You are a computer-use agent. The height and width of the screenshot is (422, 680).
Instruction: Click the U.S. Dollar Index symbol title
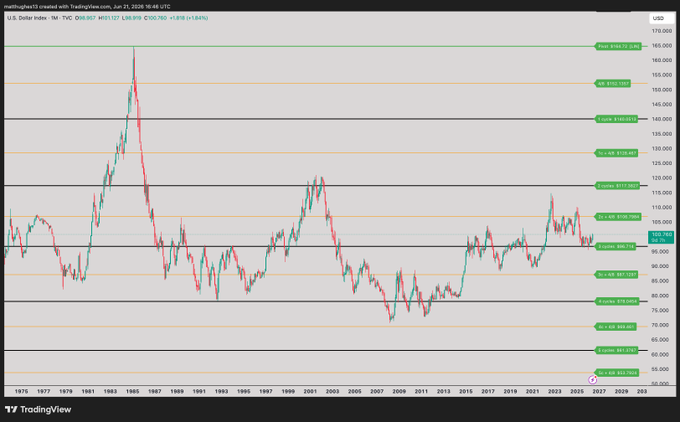click(x=39, y=18)
